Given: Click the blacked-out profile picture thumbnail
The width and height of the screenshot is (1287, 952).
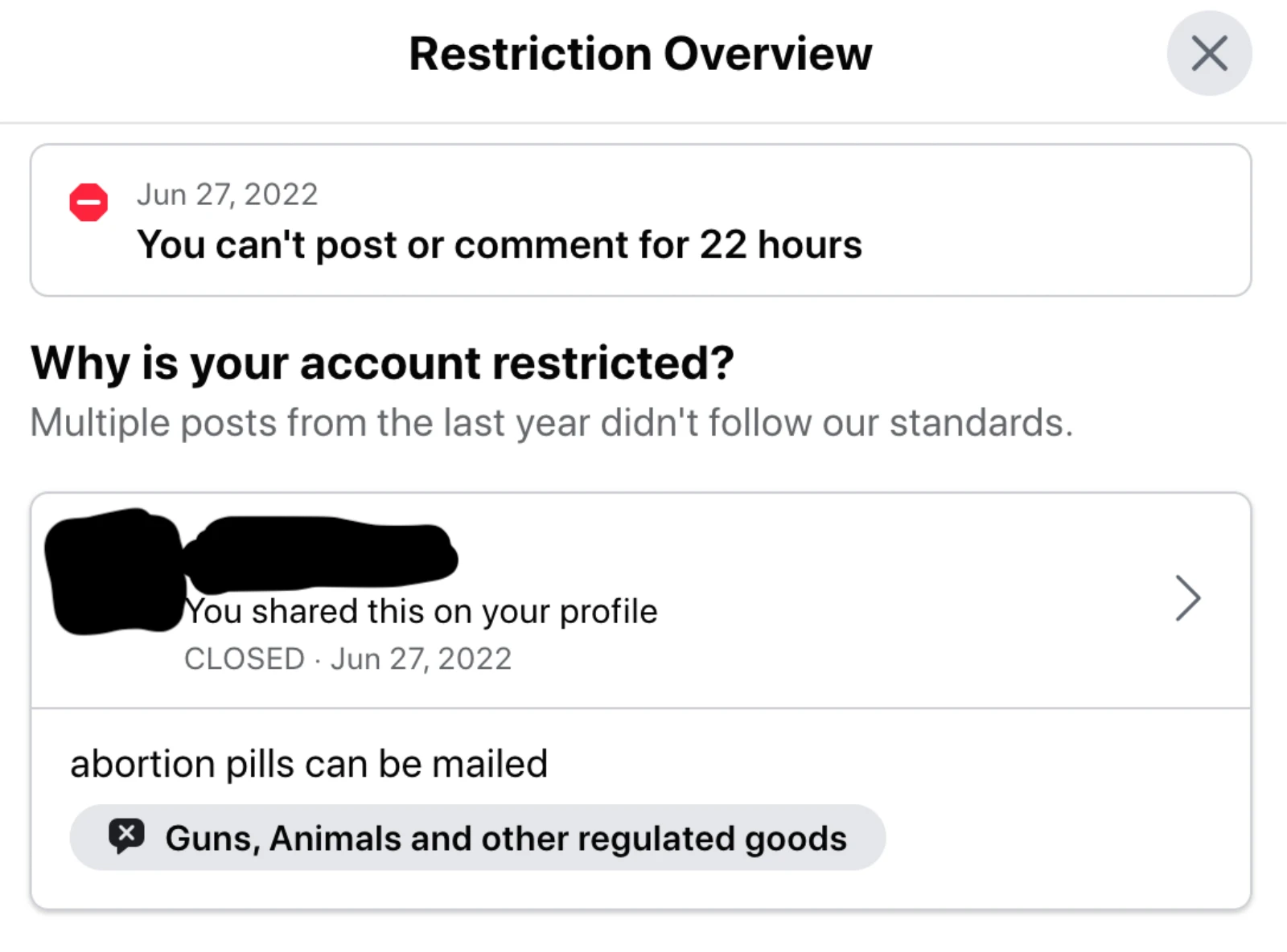Looking at the screenshot, I should click(113, 571).
